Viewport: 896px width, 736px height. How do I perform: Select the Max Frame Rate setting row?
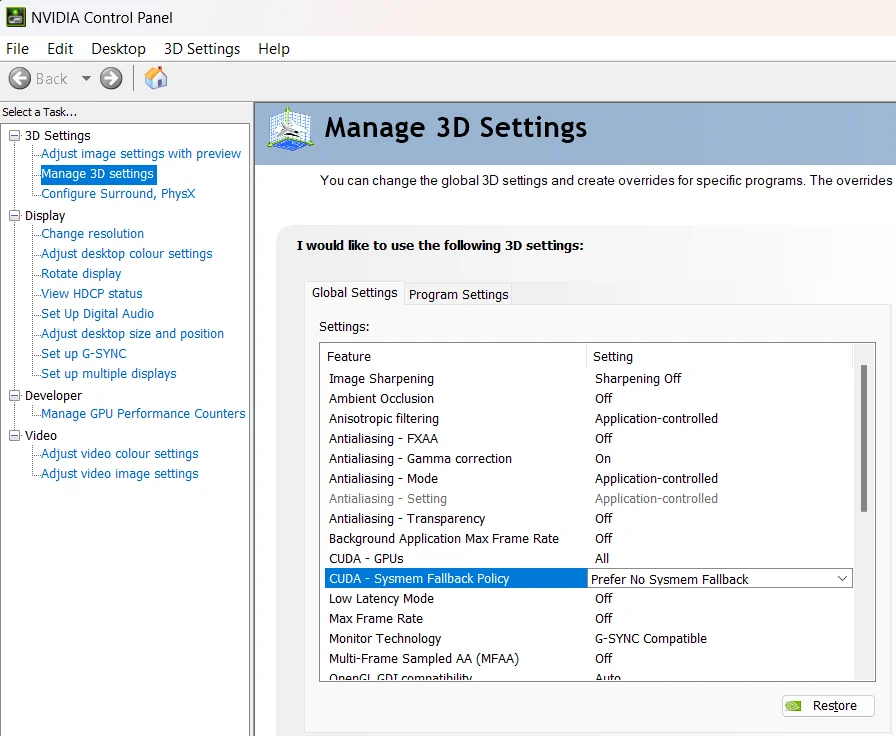tap(376, 619)
